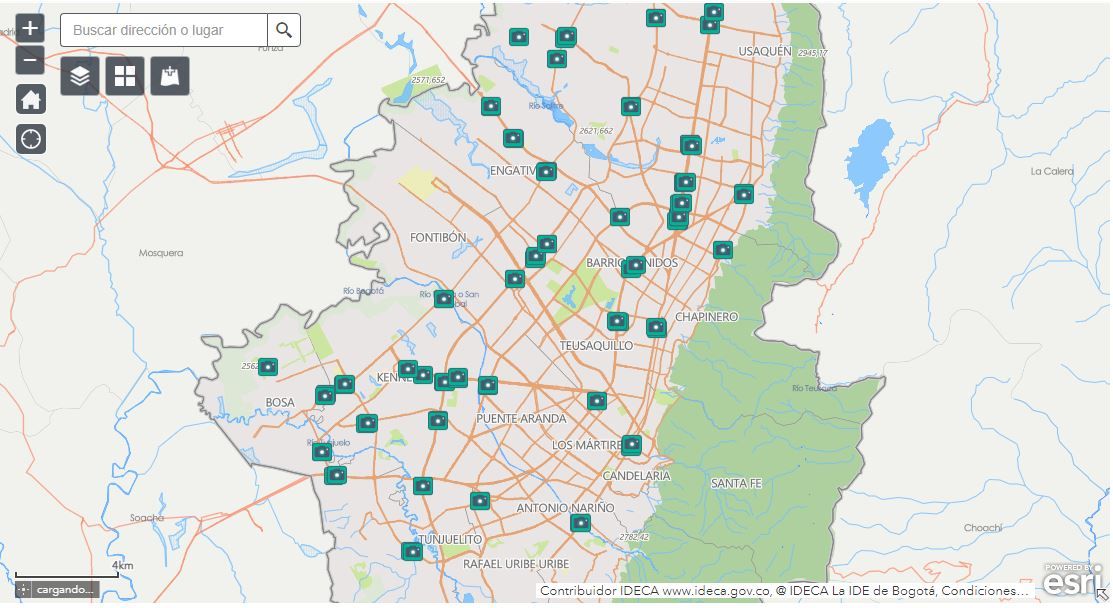
Task: Click the My Location crosshair button
Action: [x=31, y=138]
